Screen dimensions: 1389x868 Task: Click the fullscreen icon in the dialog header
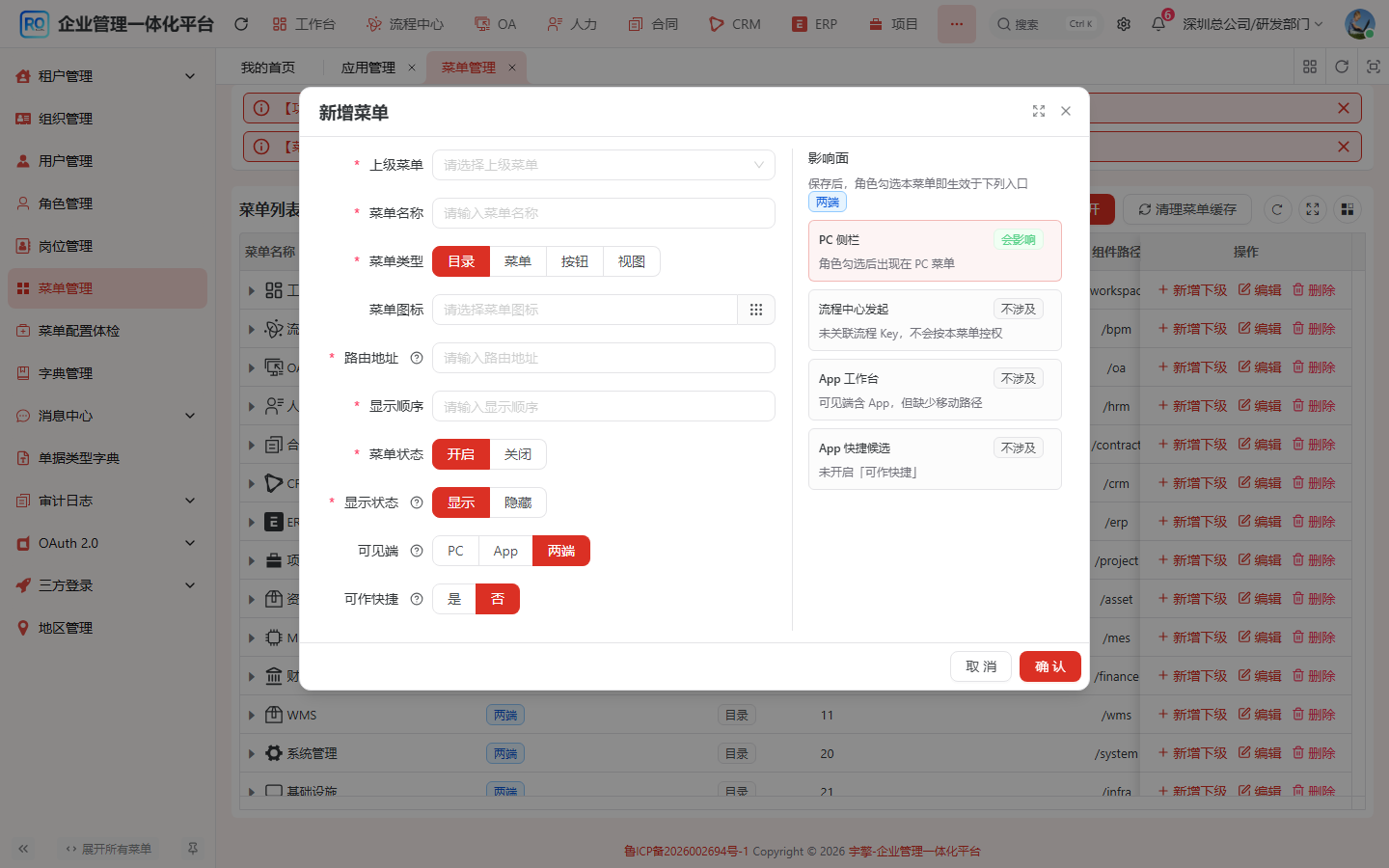point(1039,112)
